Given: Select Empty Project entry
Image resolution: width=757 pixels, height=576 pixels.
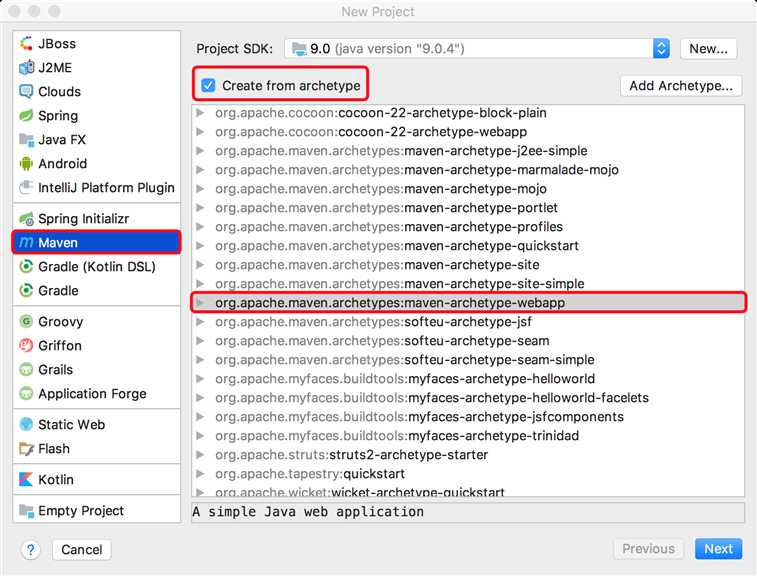Looking at the screenshot, I should click(97, 511).
